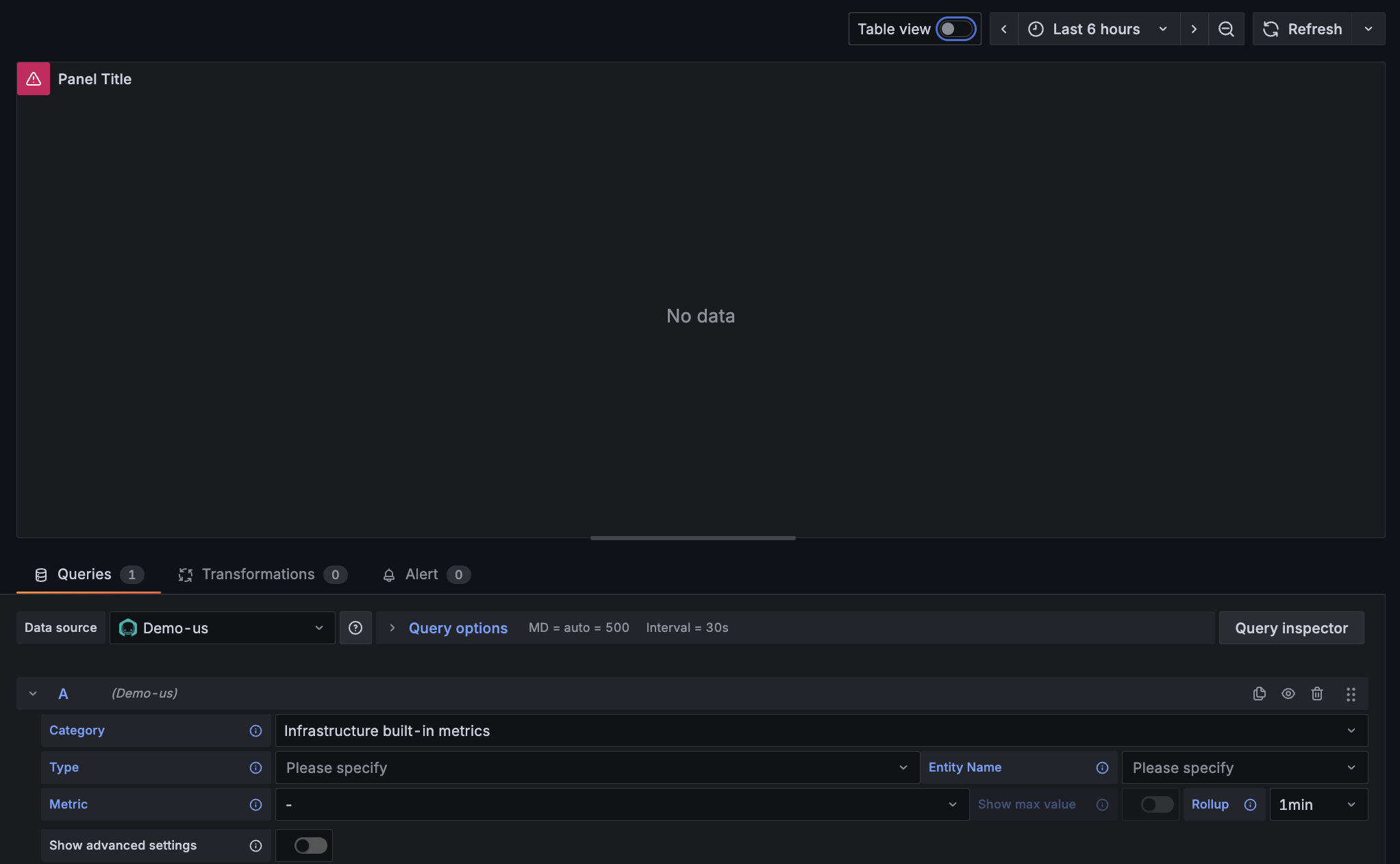
Task: Shift time range forward arrow
Action: (x=1194, y=29)
